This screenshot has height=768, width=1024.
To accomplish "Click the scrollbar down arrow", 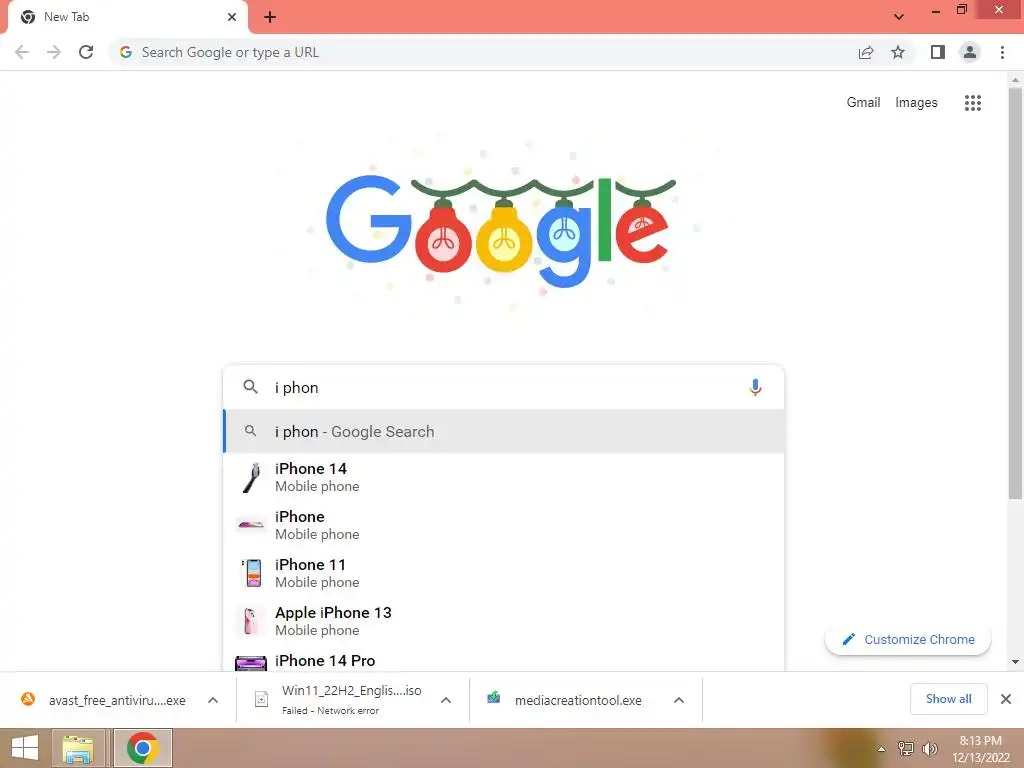I will 1015,662.
